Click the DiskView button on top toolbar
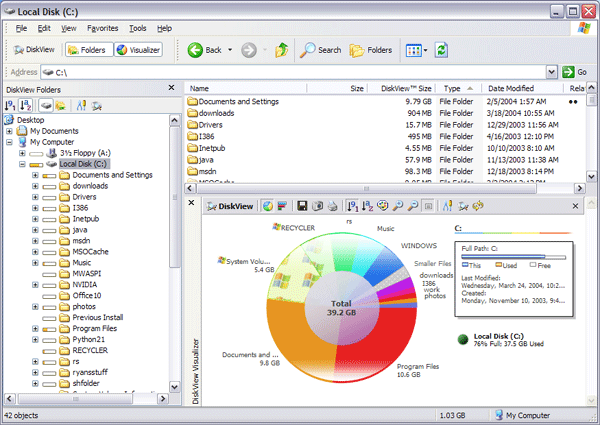 (x=34, y=50)
